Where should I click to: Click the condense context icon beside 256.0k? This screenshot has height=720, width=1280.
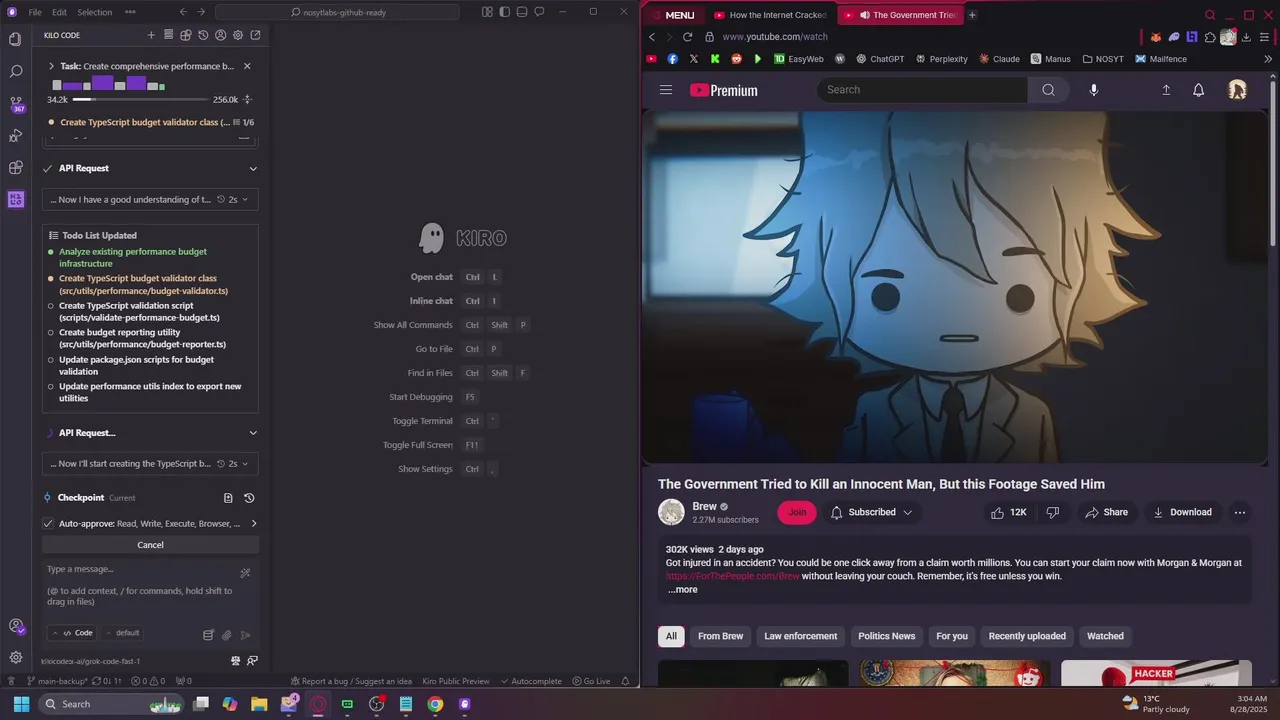click(247, 100)
